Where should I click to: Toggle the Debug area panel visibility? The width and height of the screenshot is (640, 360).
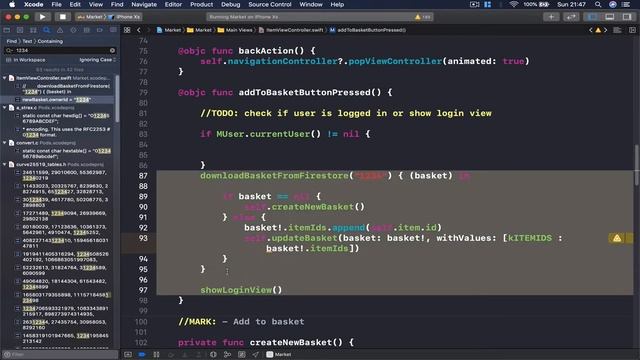[x=610, y=17]
